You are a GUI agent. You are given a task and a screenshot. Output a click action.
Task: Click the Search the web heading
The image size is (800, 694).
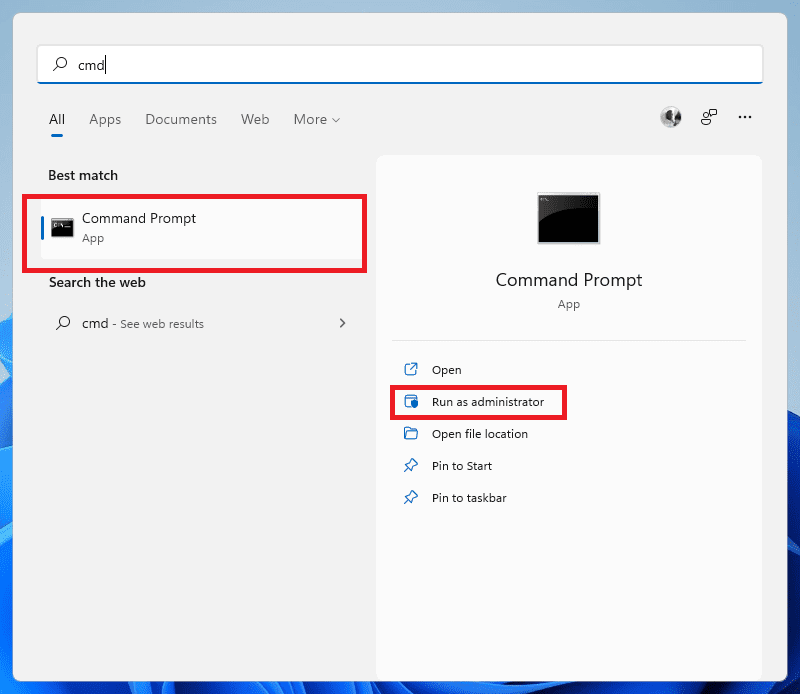point(97,283)
